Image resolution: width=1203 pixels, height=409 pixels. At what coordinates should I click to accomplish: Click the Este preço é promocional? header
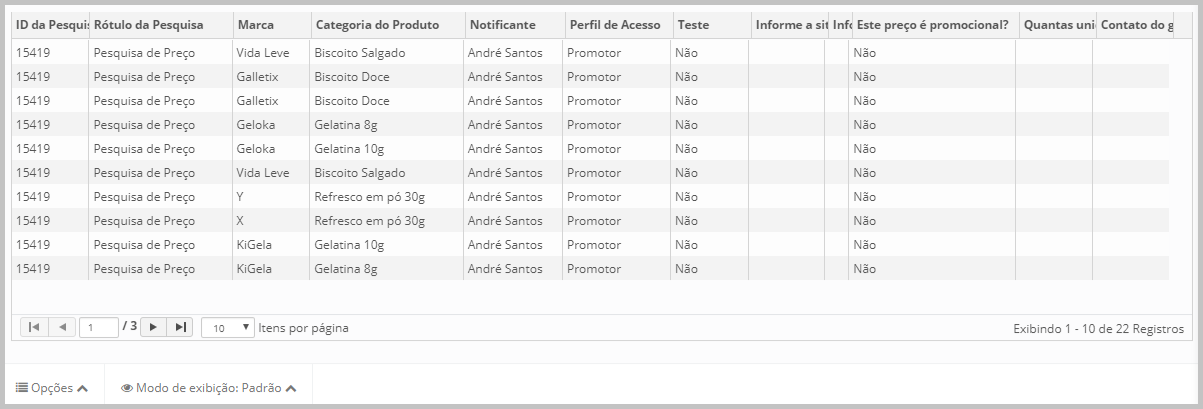(x=932, y=24)
